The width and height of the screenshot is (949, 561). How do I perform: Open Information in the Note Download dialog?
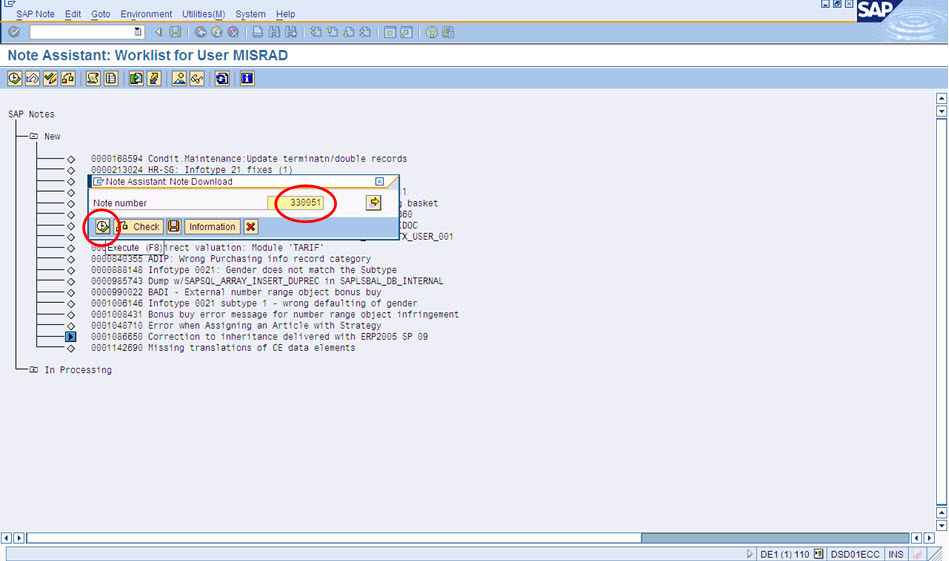[212, 226]
